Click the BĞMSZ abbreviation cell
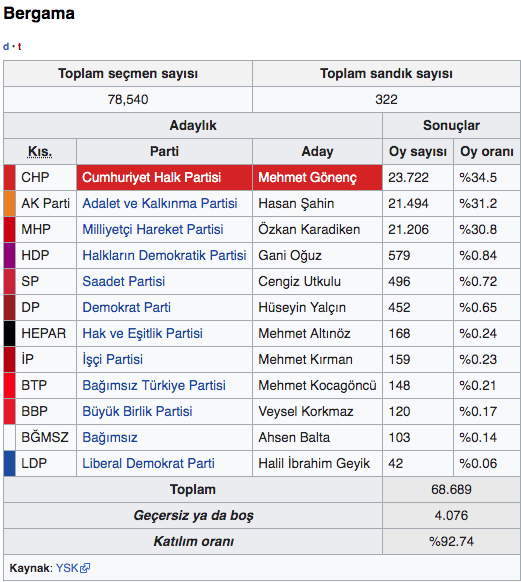The image size is (521, 582). tap(45, 437)
